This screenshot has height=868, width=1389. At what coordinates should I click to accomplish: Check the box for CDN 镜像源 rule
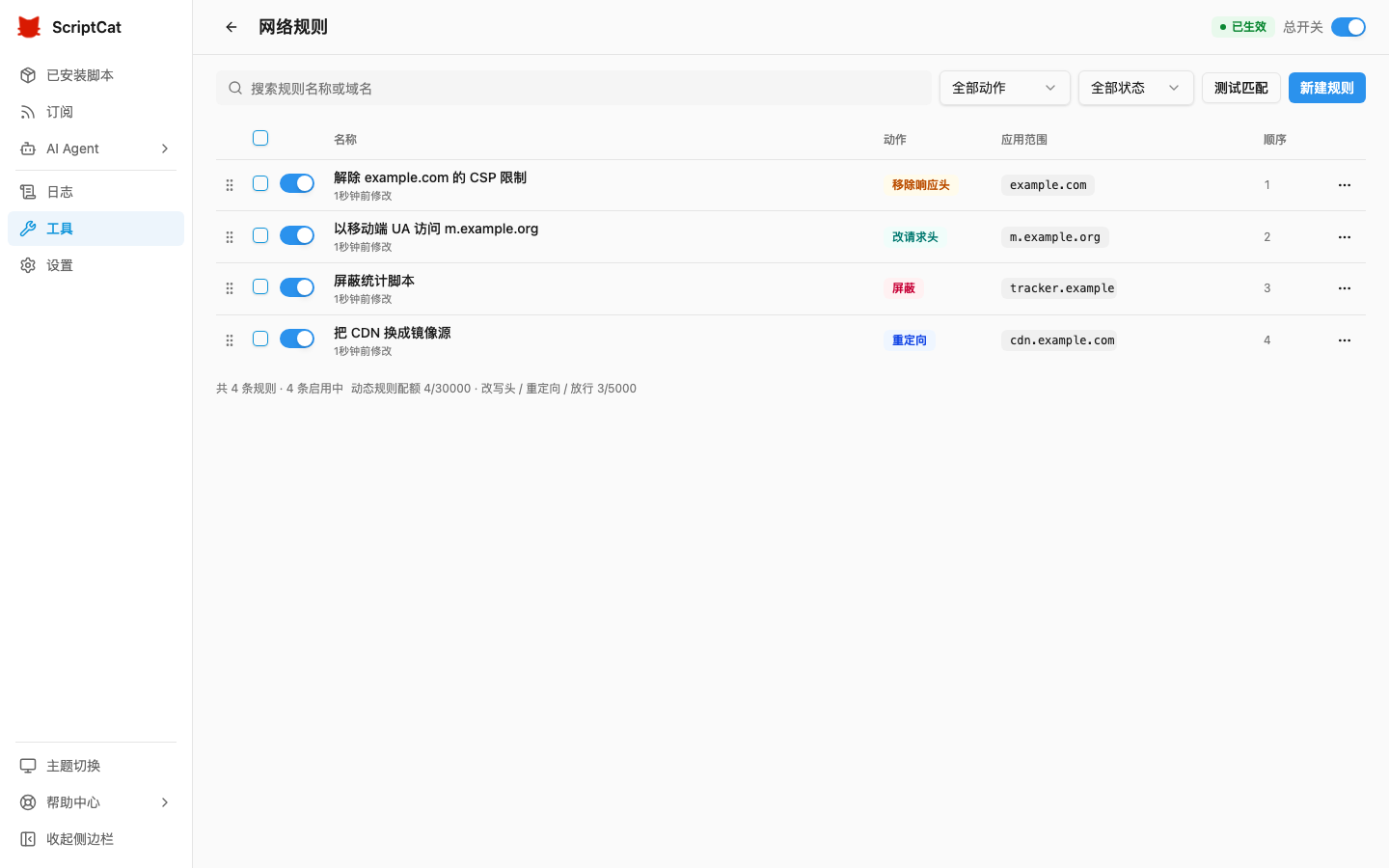(260, 339)
